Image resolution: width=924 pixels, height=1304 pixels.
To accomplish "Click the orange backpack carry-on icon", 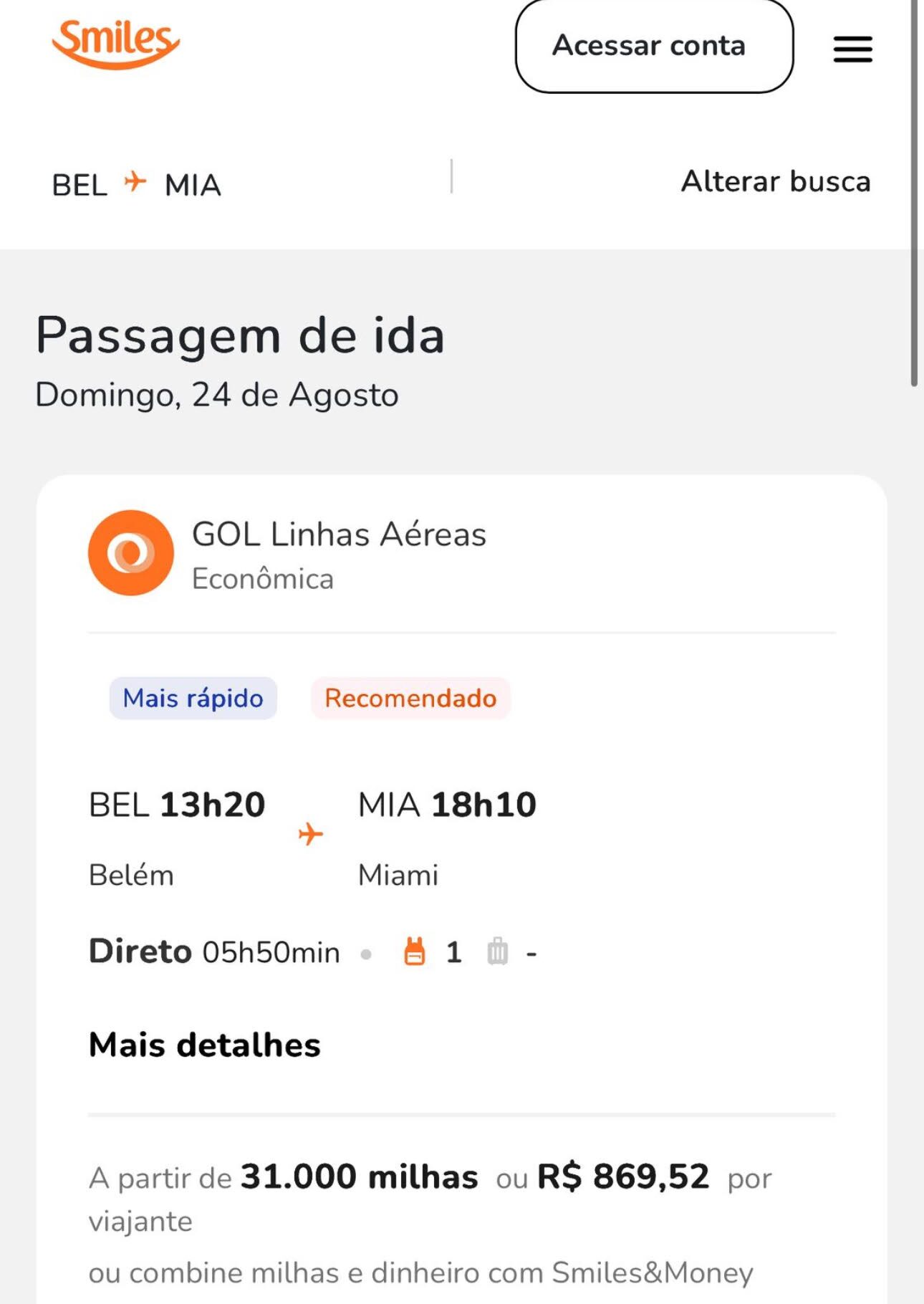I will point(415,951).
